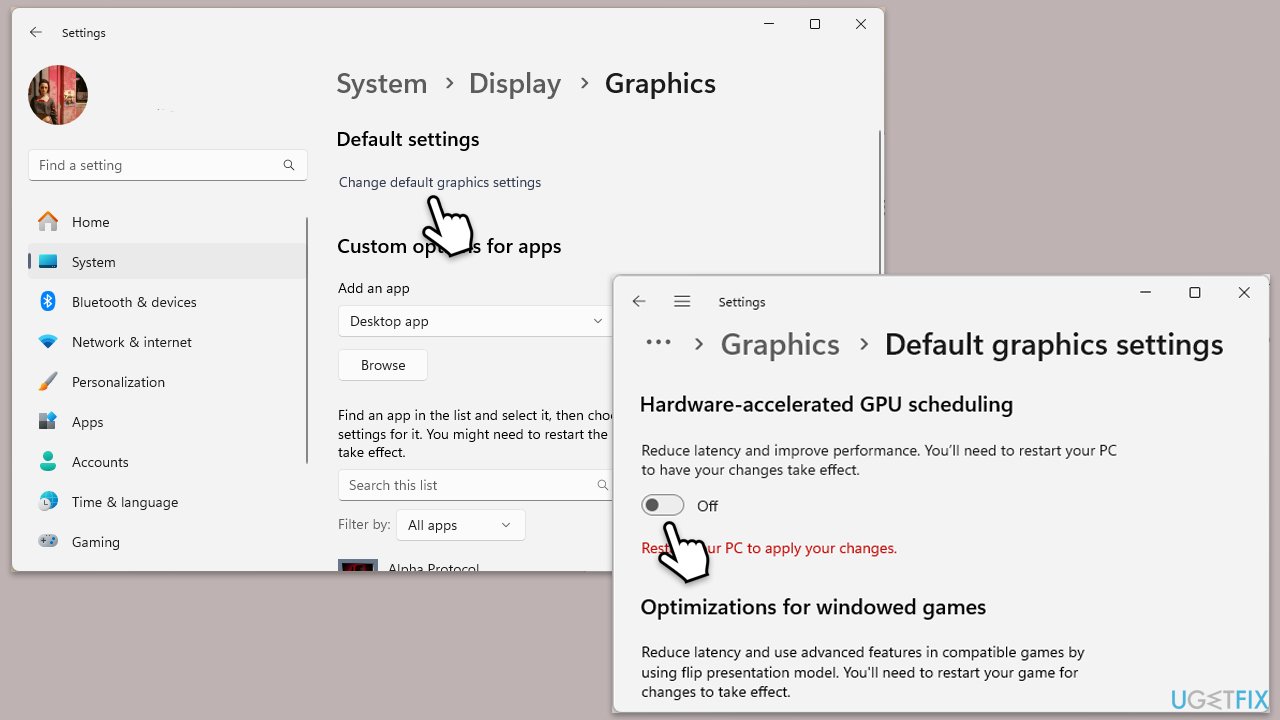Go to Display breadcrumb
This screenshot has height=720, width=1280.
515,84
